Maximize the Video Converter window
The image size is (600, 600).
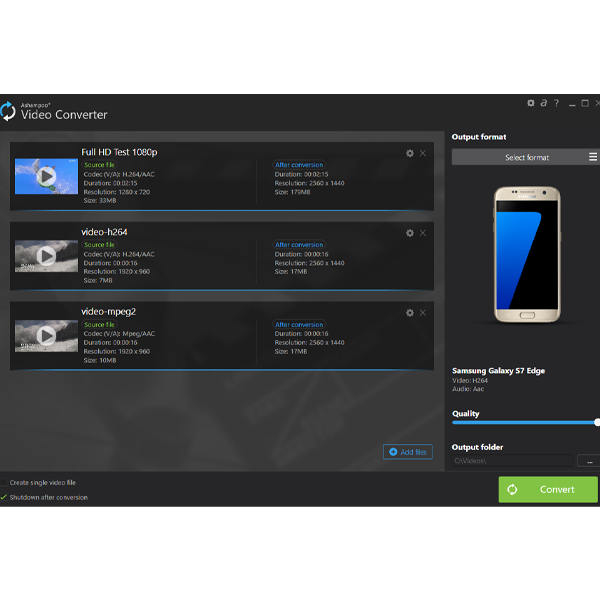pos(585,103)
